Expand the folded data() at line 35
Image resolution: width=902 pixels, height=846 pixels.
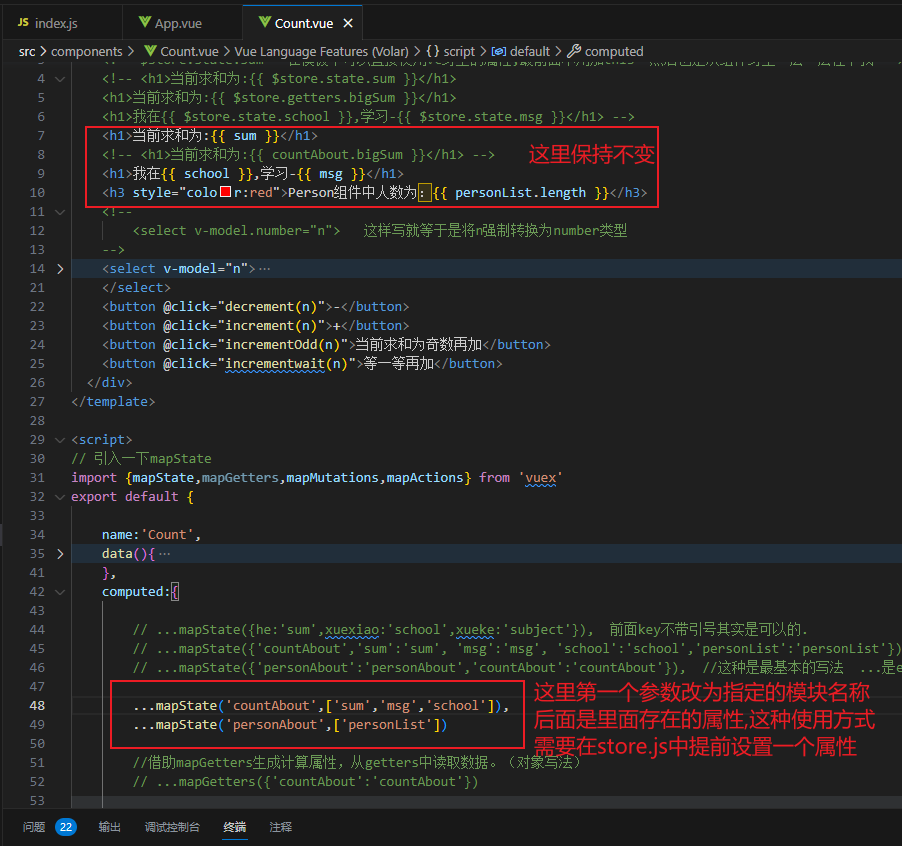click(60, 553)
